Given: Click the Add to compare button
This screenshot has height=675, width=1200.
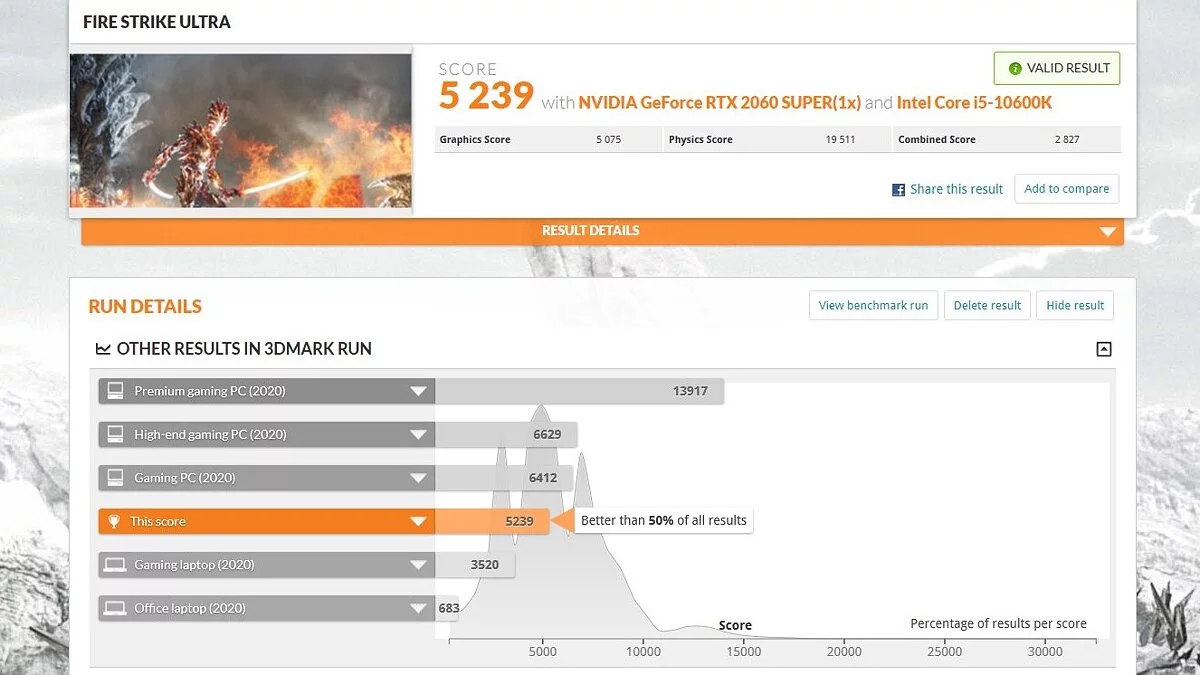Looking at the screenshot, I should coord(1067,189).
